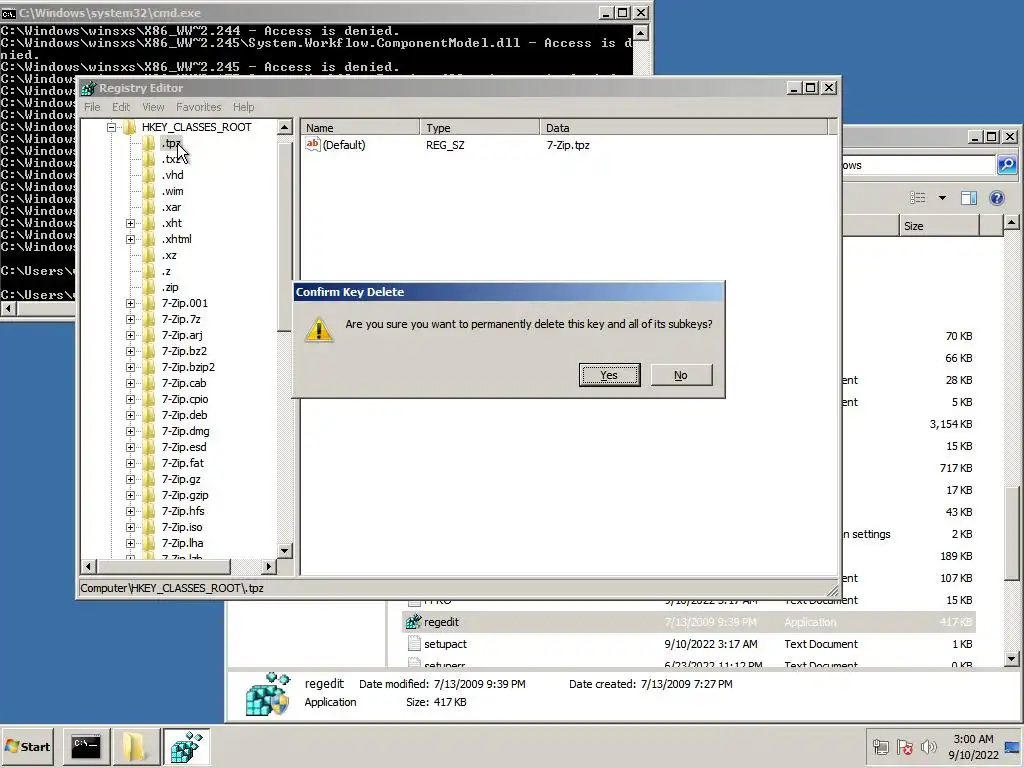Image resolution: width=1024 pixels, height=768 pixels.
Task: Click the large regedit icon in details pane
Action: click(x=268, y=694)
